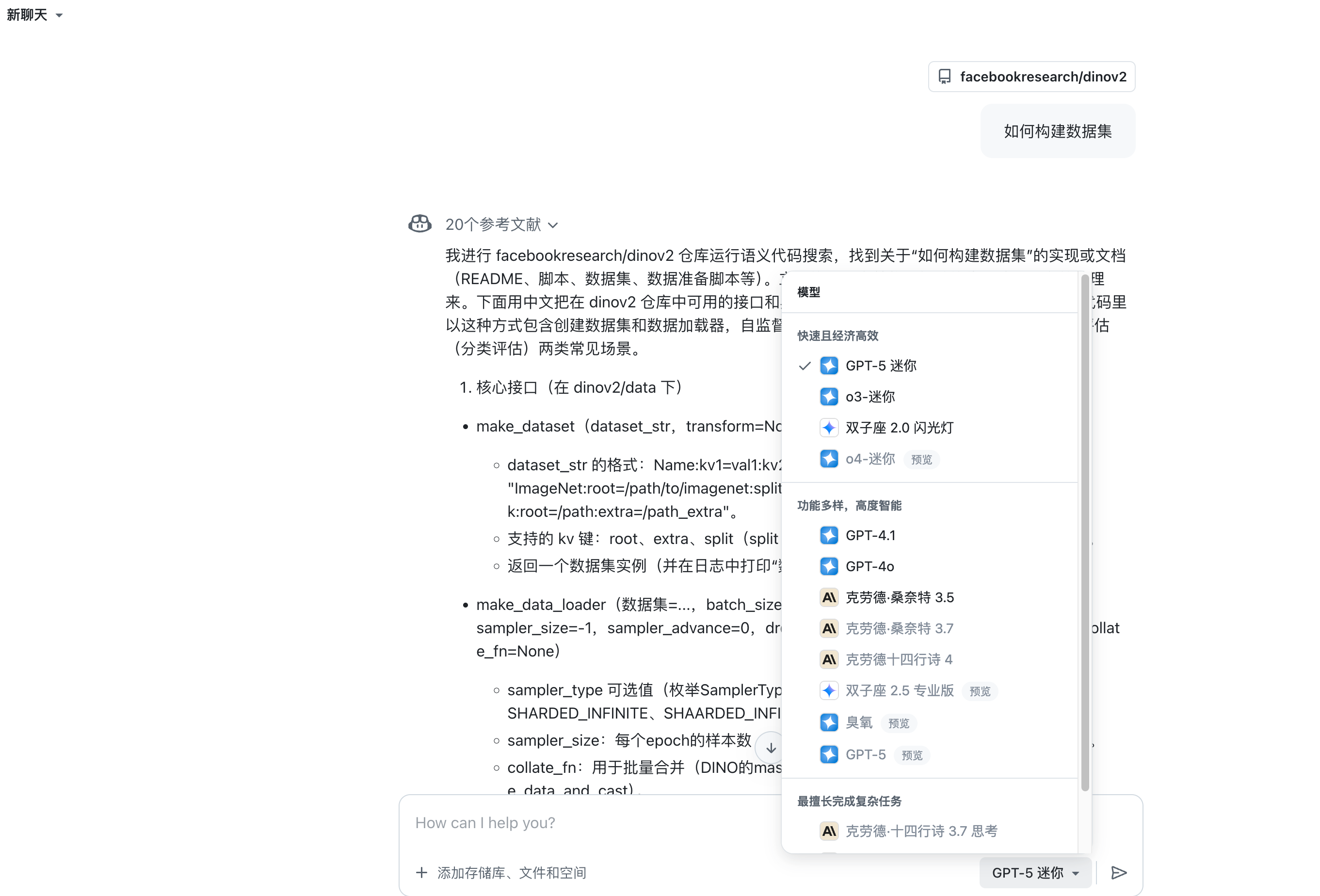This screenshot has height=896, width=1320.
Task: Click the plus icon to add repositories
Action: coord(421,873)
